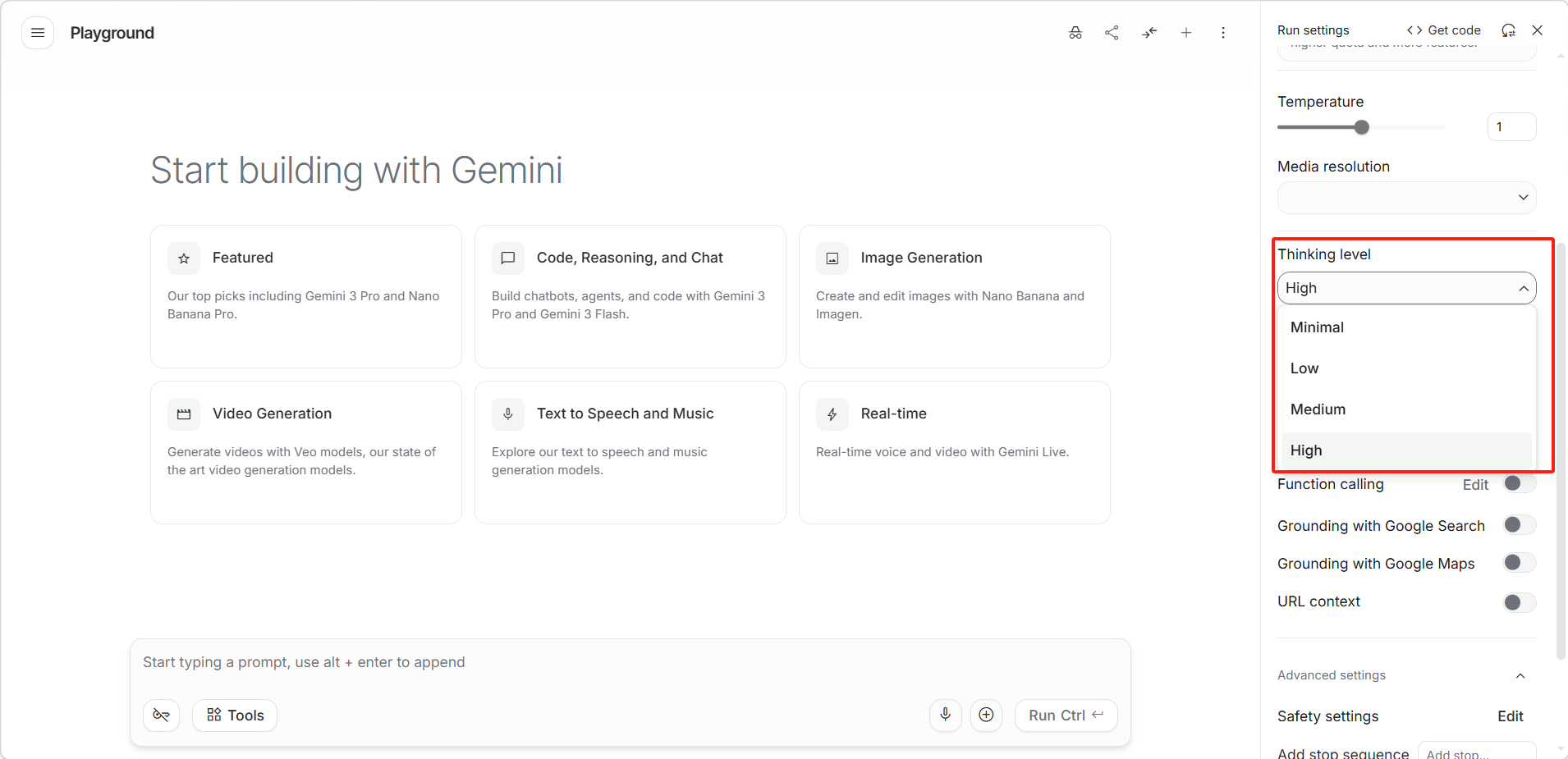This screenshot has width=1568, height=759.
Task: Turn on the URL context switch
Action: coord(1520,603)
